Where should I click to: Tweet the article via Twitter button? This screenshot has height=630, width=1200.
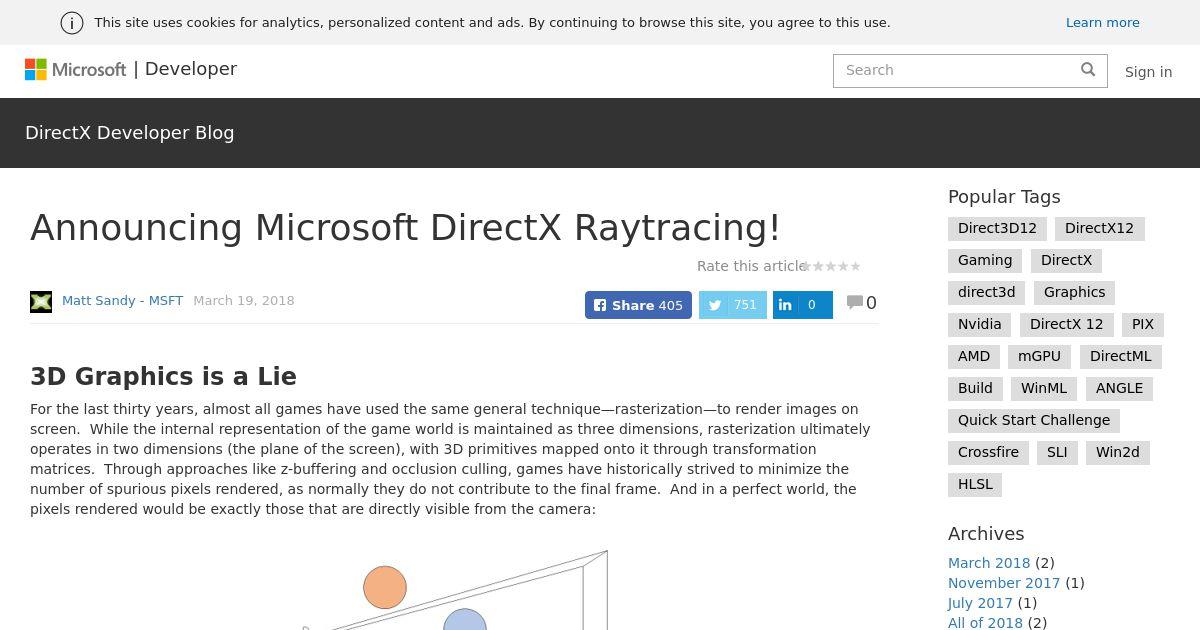pos(732,305)
